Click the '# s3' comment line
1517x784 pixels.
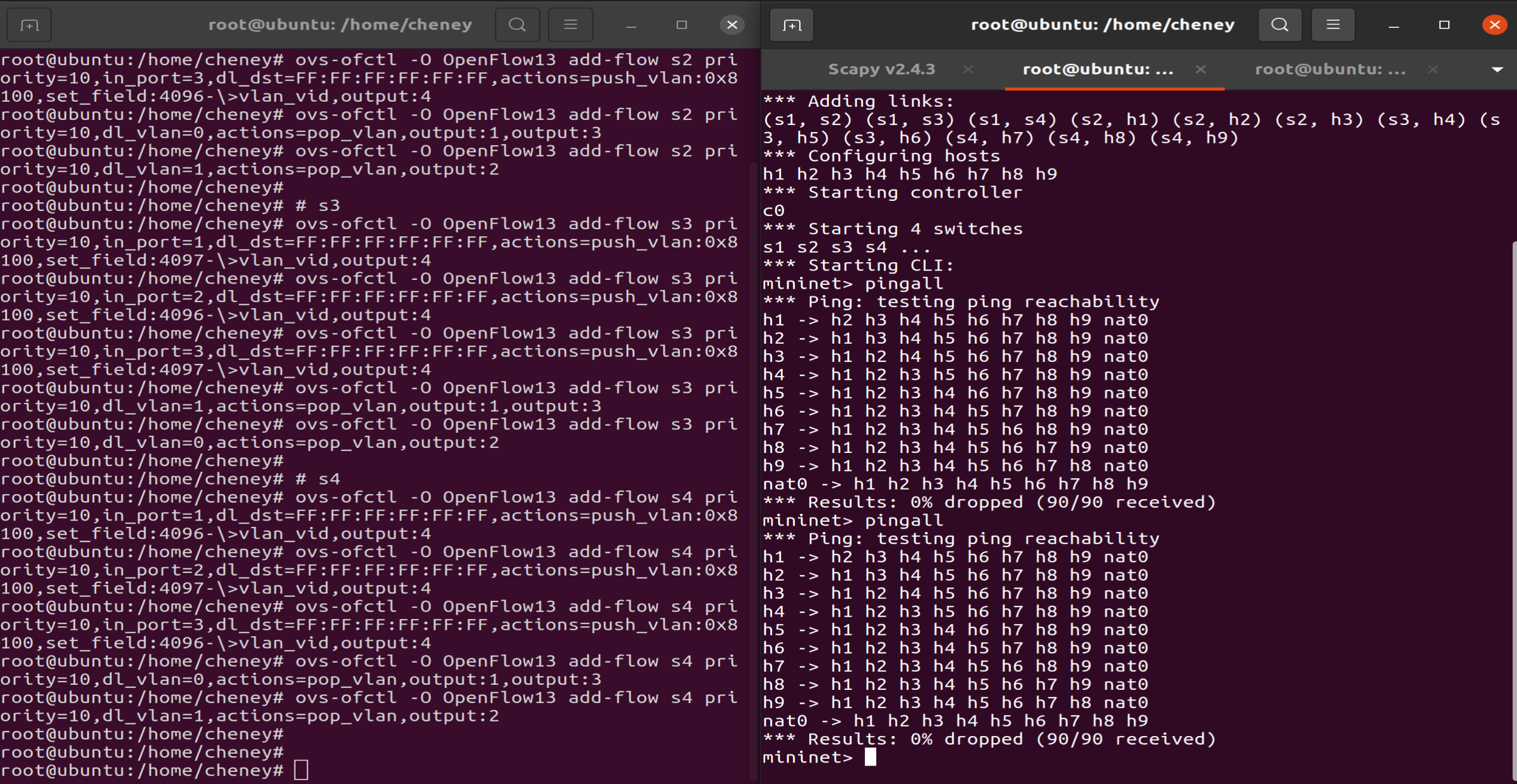(x=317, y=206)
